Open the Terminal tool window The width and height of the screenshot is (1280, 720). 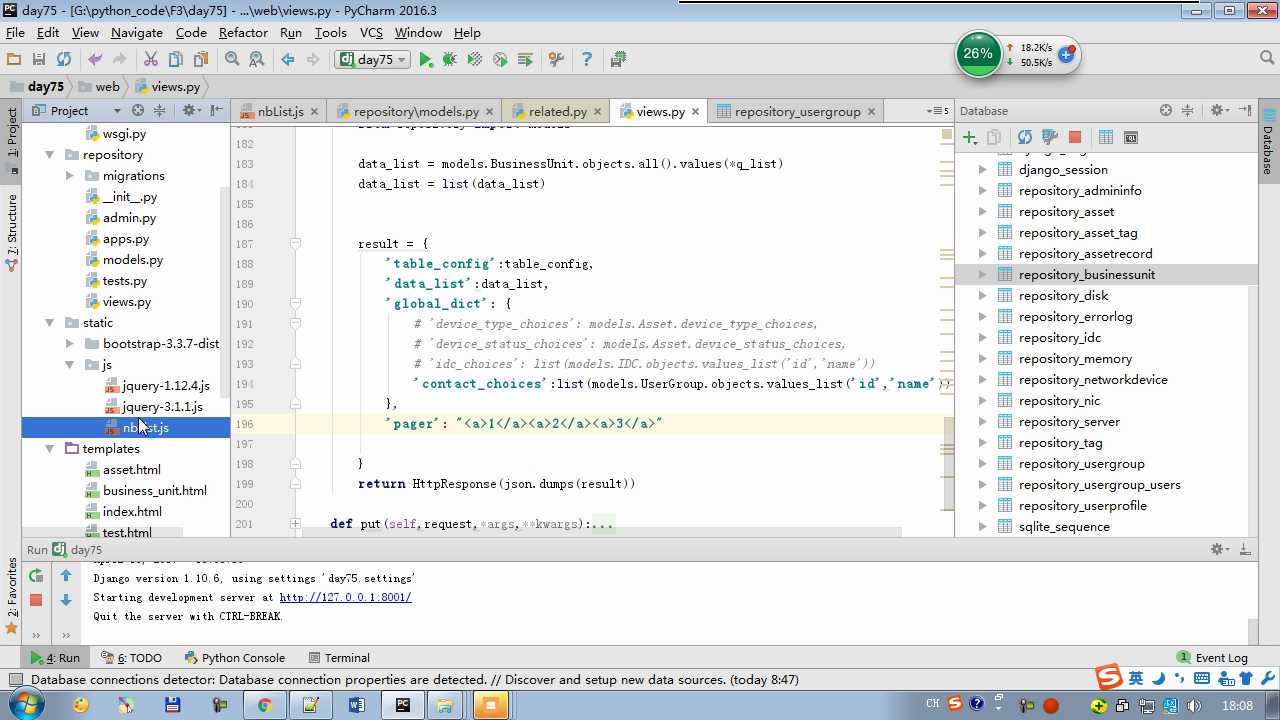(x=339, y=658)
